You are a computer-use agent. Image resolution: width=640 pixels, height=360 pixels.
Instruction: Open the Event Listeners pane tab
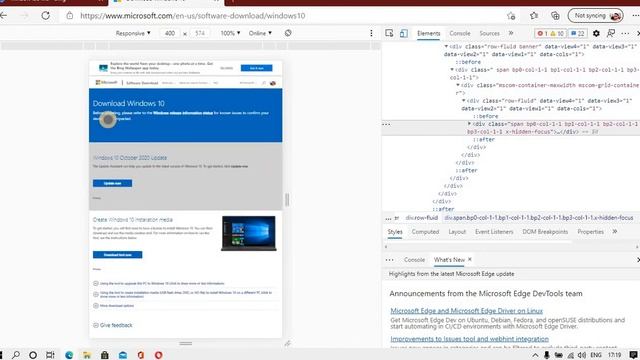[x=494, y=232]
